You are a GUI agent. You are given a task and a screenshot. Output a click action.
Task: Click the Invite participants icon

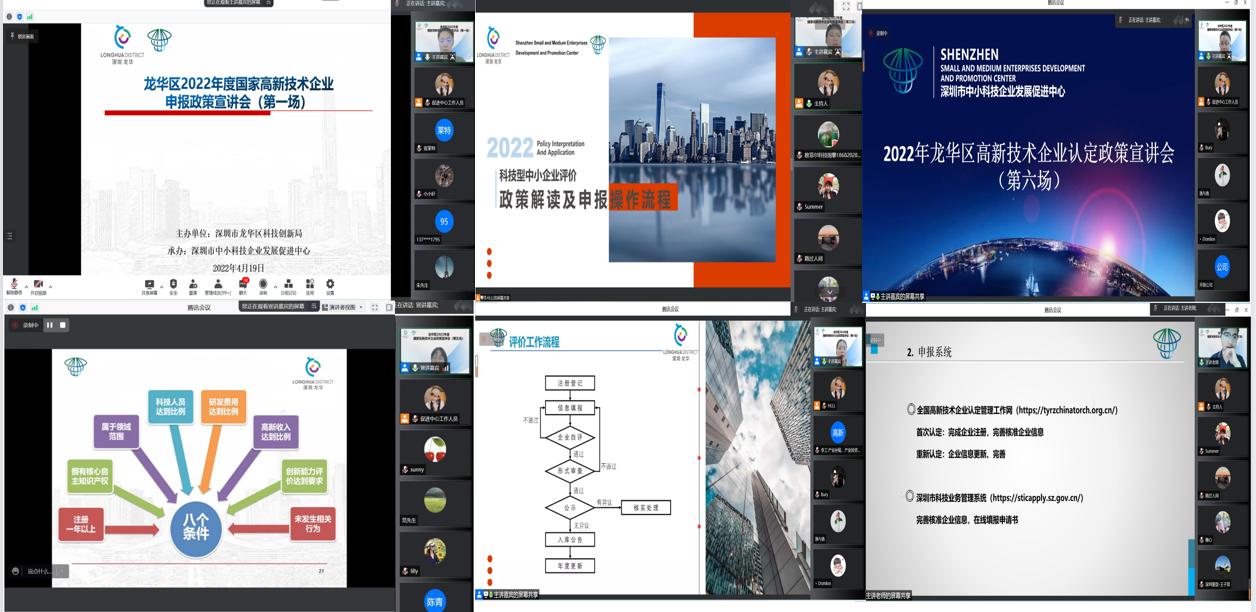coord(193,284)
